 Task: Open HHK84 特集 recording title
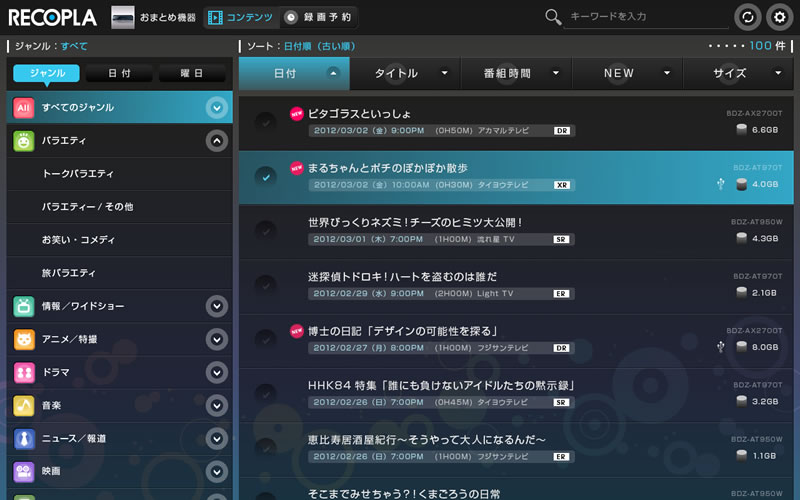(x=441, y=386)
